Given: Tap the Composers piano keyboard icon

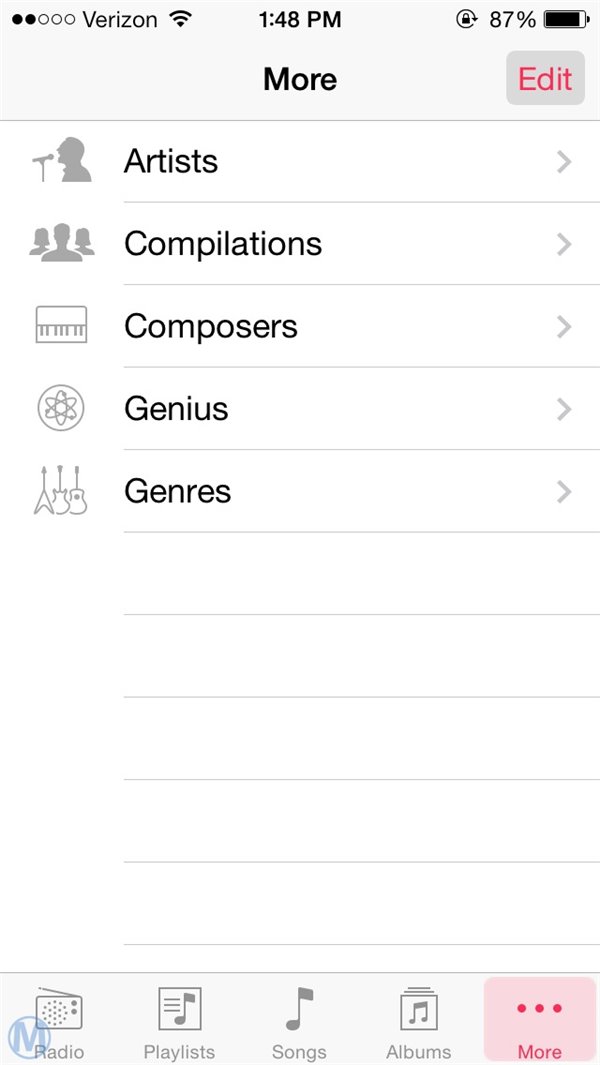Looking at the screenshot, I should (x=61, y=326).
